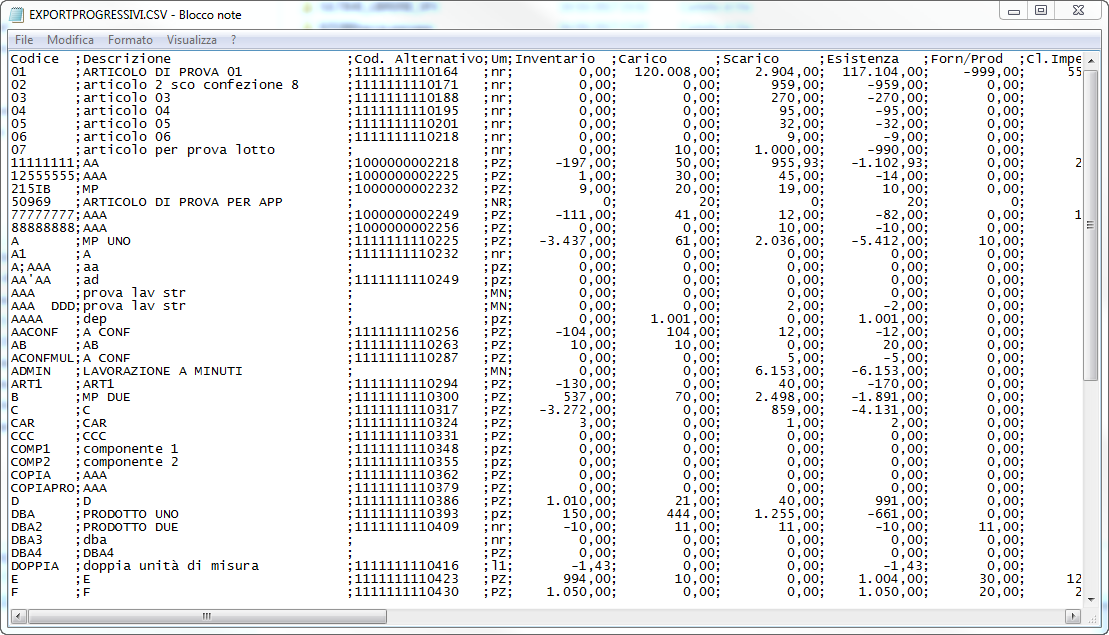The image size is (1109, 635).
Task: Click the vertical scrollbar thumb
Action: point(1091,225)
